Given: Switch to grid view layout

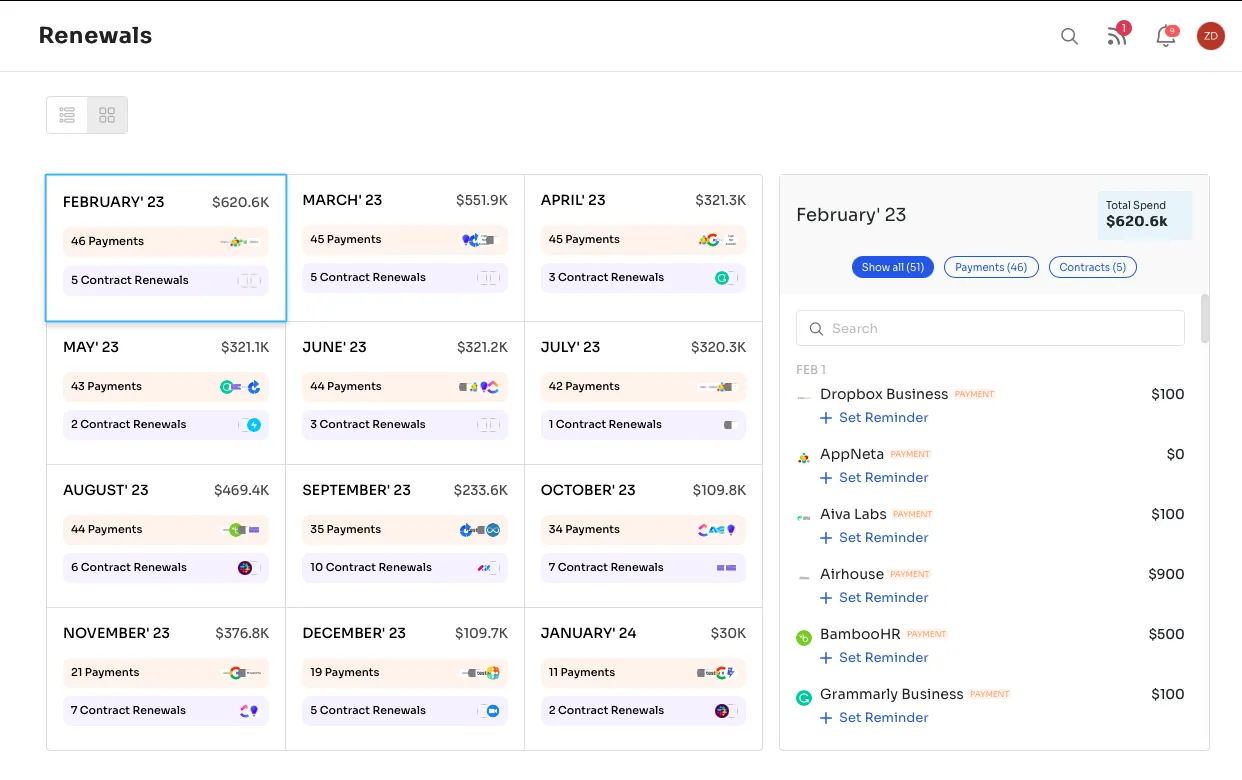Looking at the screenshot, I should (x=107, y=115).
